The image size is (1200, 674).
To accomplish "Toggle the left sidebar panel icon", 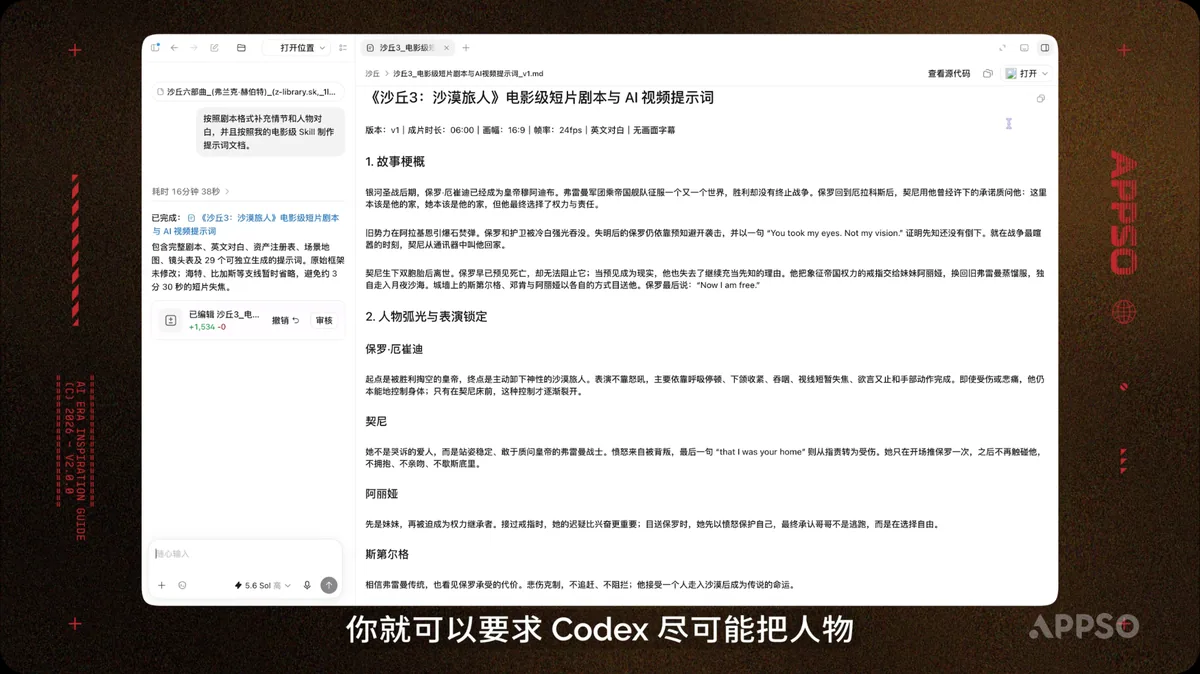I will click(x=155, y=48).
